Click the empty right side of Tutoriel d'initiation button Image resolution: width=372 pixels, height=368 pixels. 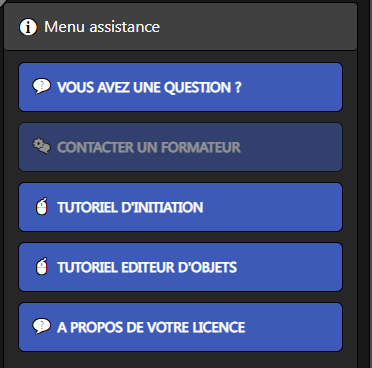(273, 207)
